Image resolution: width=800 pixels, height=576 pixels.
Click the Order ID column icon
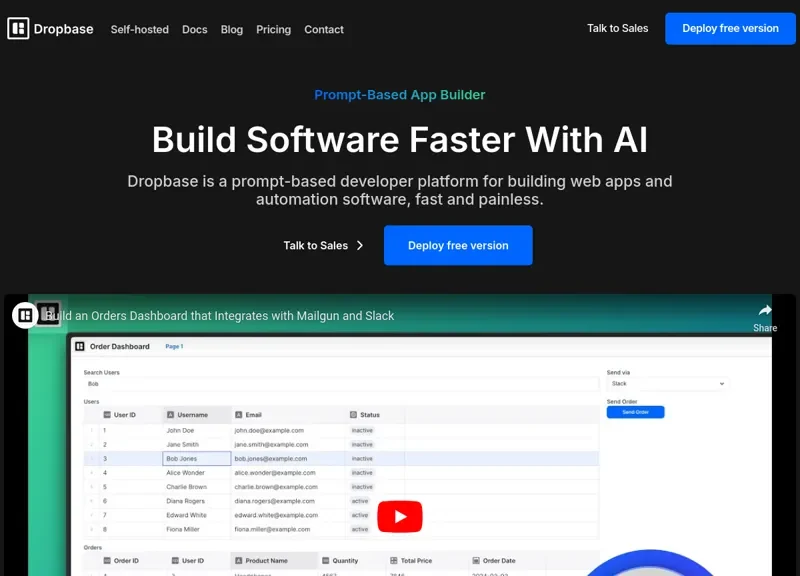point(107,561)
